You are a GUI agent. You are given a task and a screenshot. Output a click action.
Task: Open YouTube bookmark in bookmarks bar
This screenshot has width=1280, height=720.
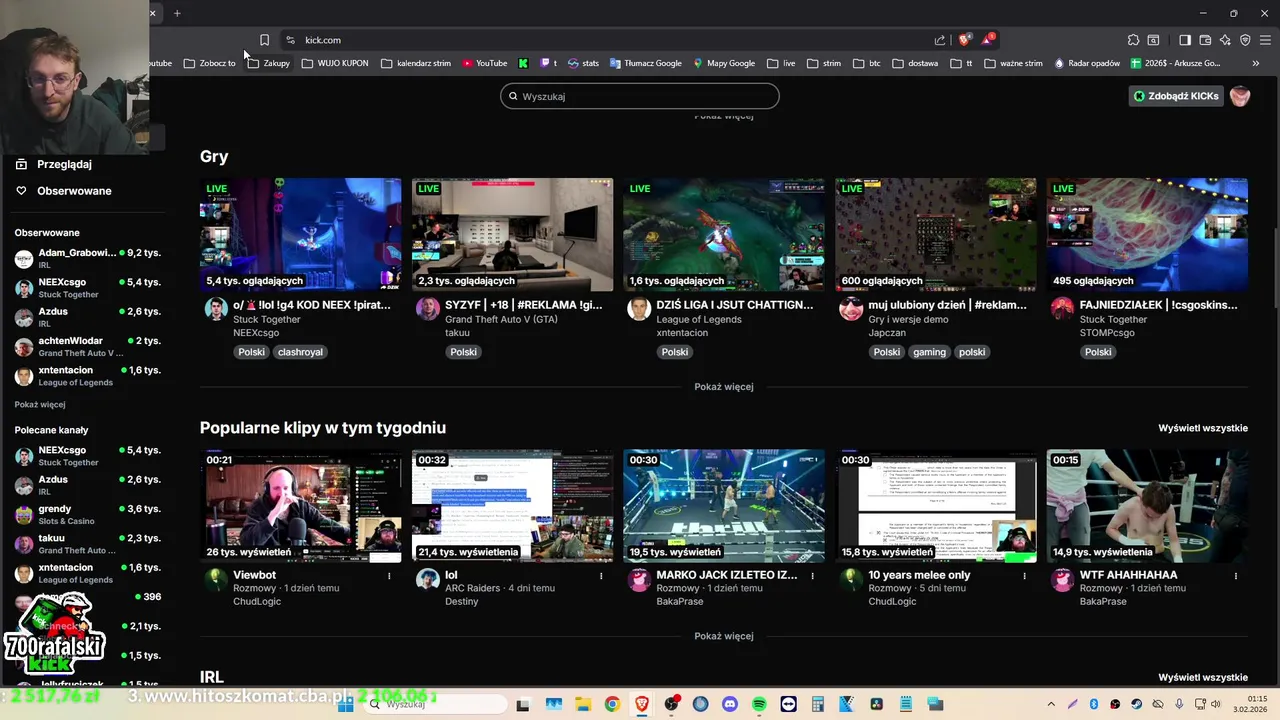(484, 63)
